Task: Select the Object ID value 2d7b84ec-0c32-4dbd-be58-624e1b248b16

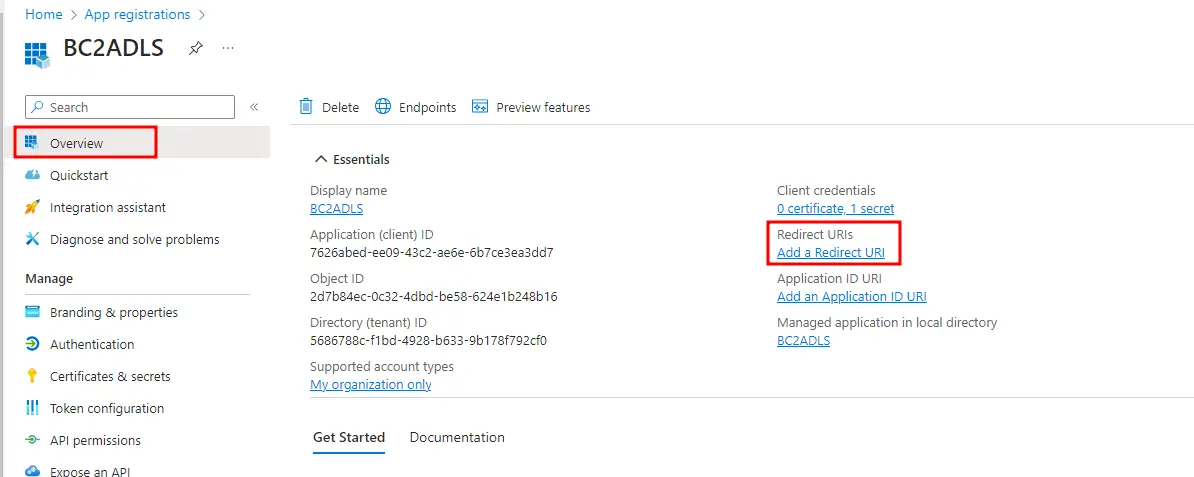Action: coord(434,297)
